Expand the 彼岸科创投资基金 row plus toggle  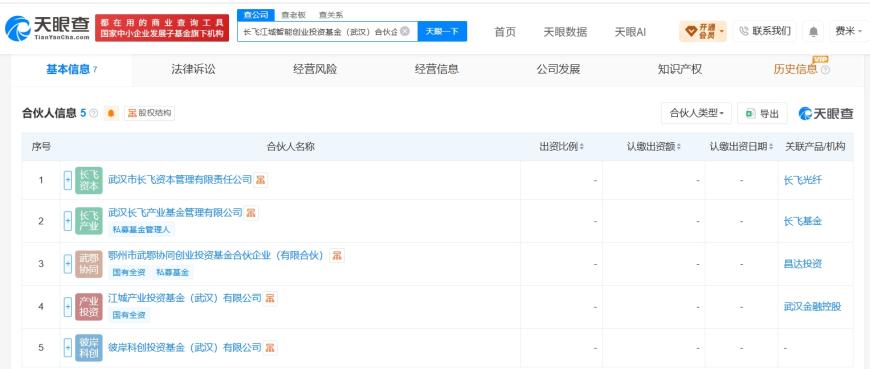68,347
